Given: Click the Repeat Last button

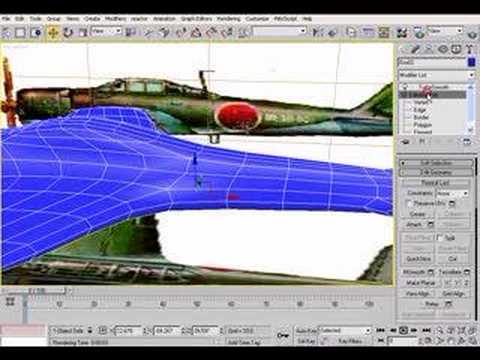Looking at the screenshot, I should pyautogui.click(x=435, y=183).
